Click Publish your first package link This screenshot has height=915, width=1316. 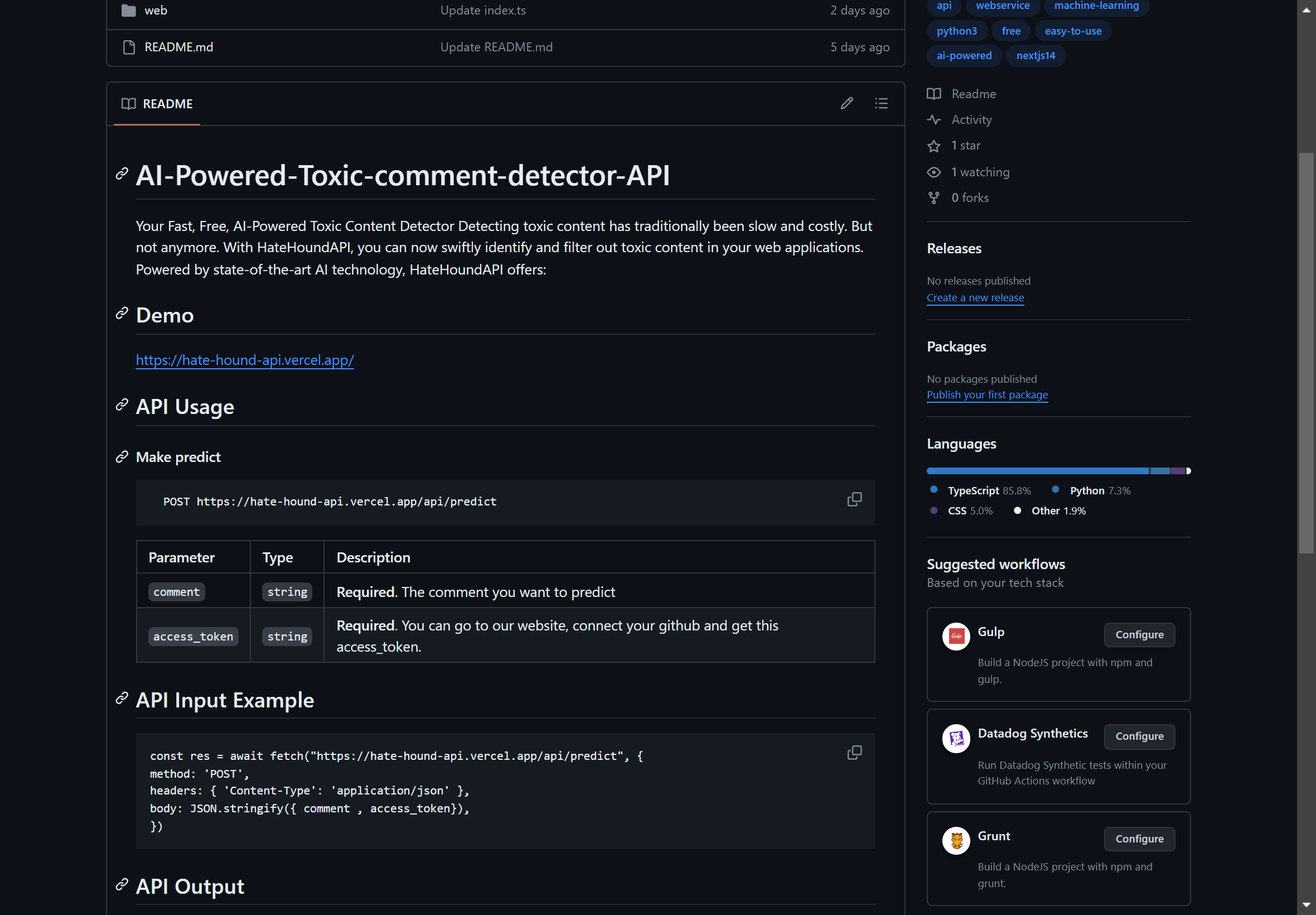(987, 395)
